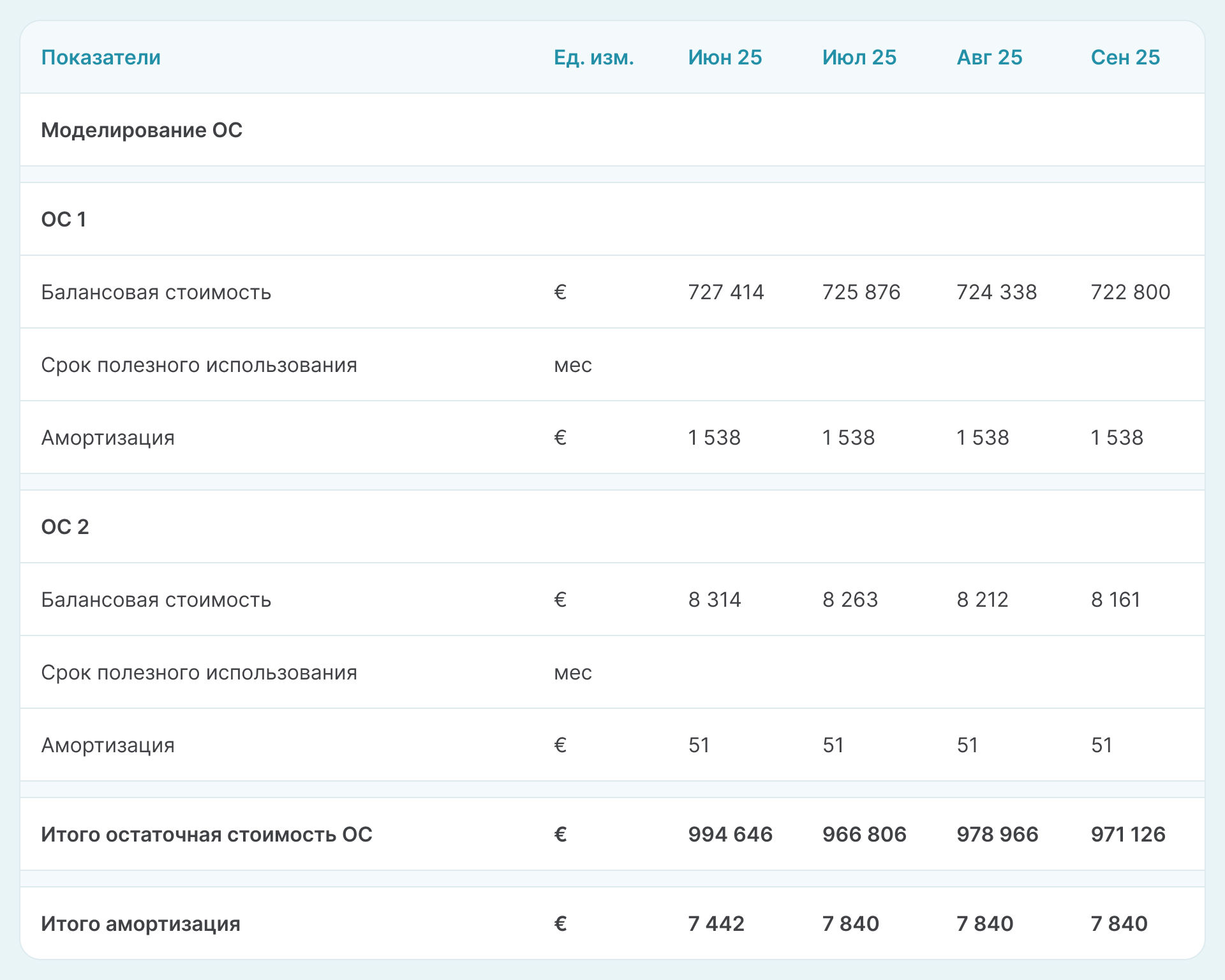This screenshot has height=980, width=1225.
Task: Click ОС 2 amortization 51 under Авг 25
Action: point(967,745)
